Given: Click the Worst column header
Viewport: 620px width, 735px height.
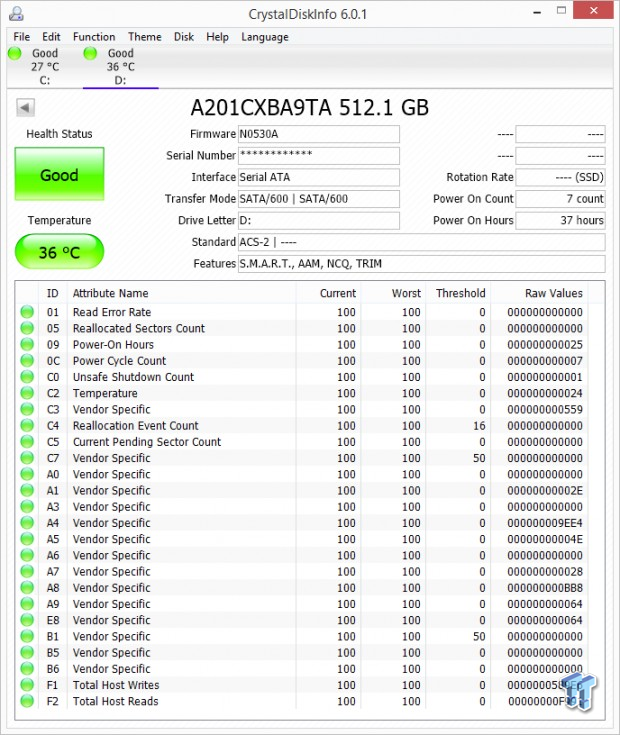Looking at the screenshot, I should [406, 293].
